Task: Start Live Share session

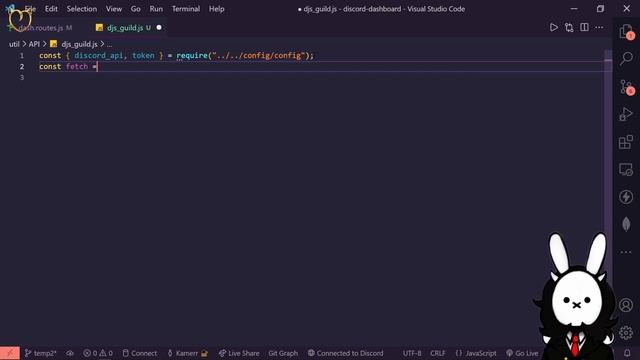Action: [239, 353]
